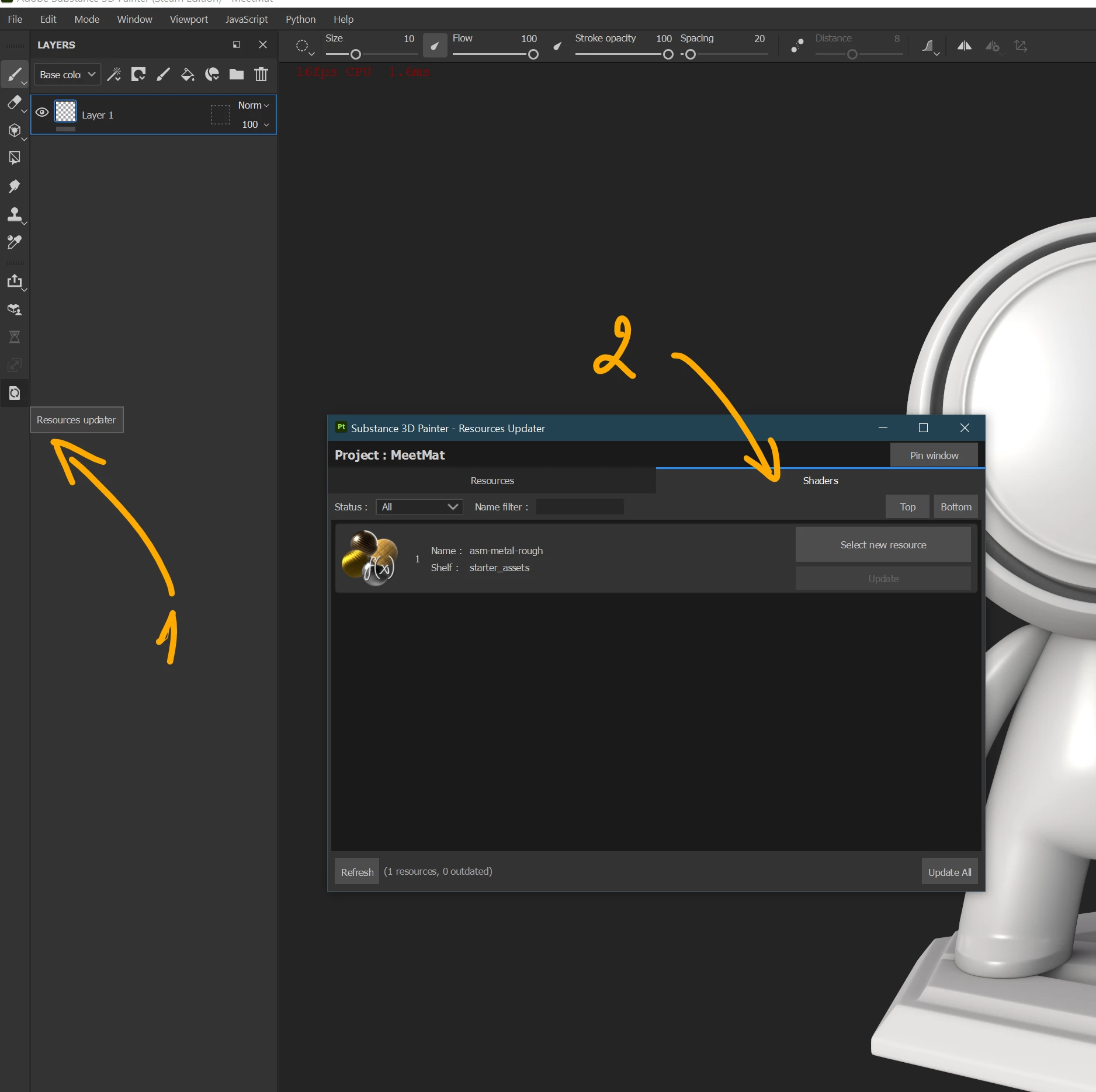The image size is (1096, 1092).
Task: Click the Spacing slider handle
Action: coord(691,54)
